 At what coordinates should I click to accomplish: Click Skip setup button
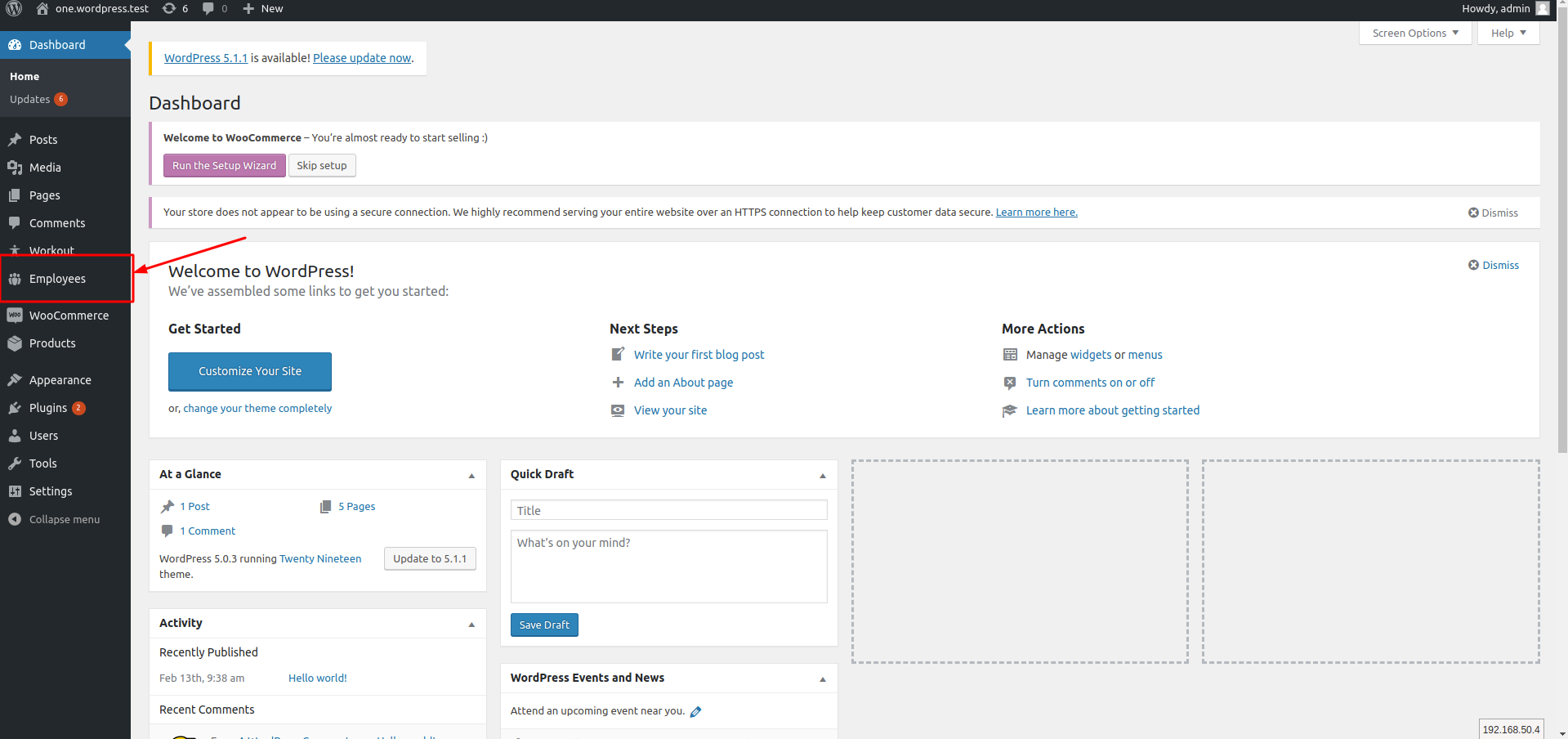[x=322, y=165]
